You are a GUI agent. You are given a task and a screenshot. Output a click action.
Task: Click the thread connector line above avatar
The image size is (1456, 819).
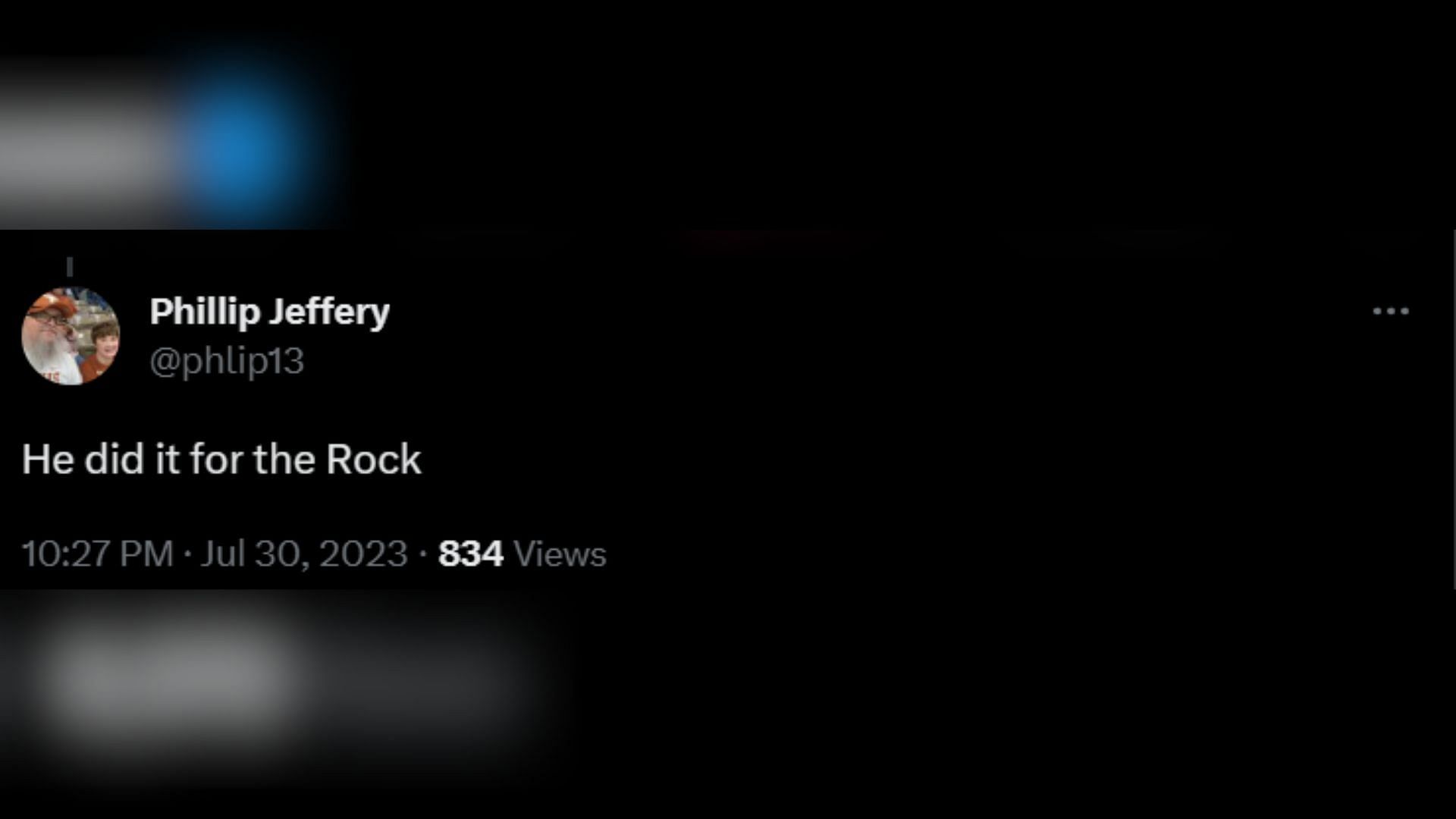[70, 267]
